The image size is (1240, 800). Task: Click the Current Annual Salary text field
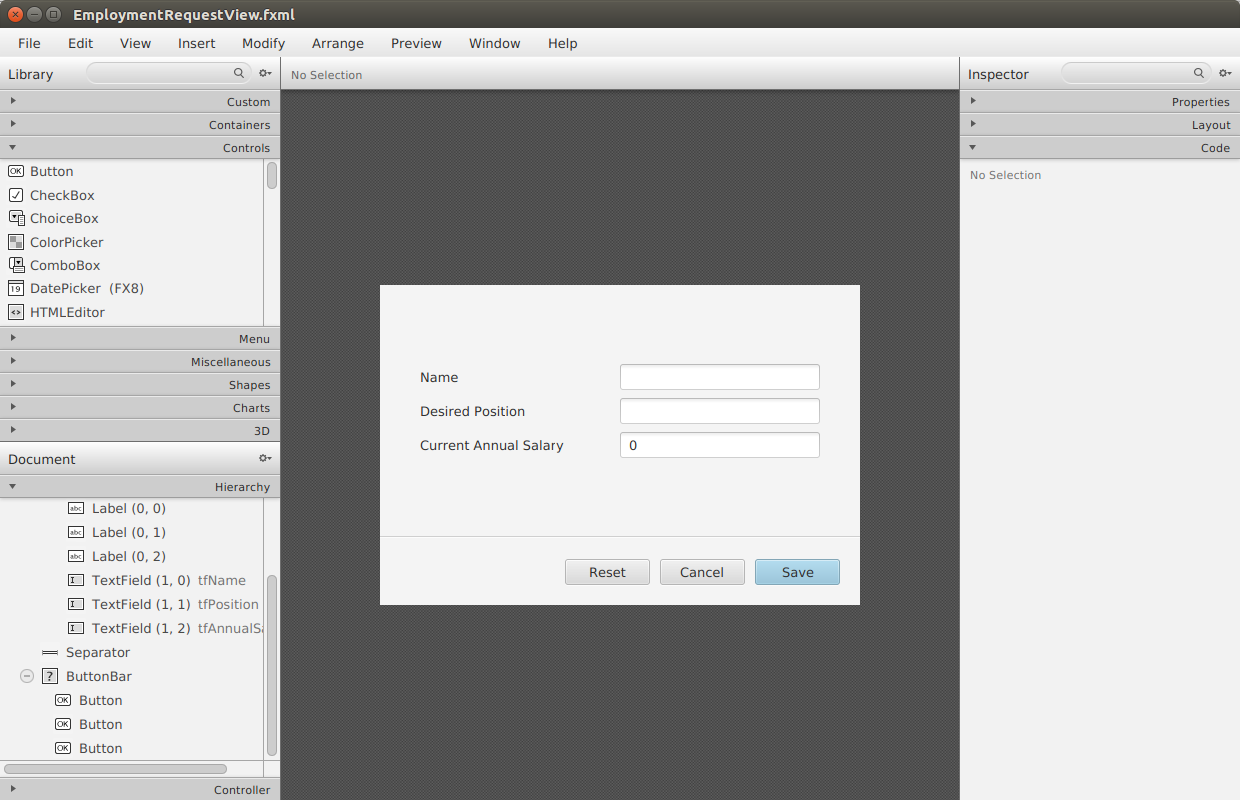(x=719, y=445)
